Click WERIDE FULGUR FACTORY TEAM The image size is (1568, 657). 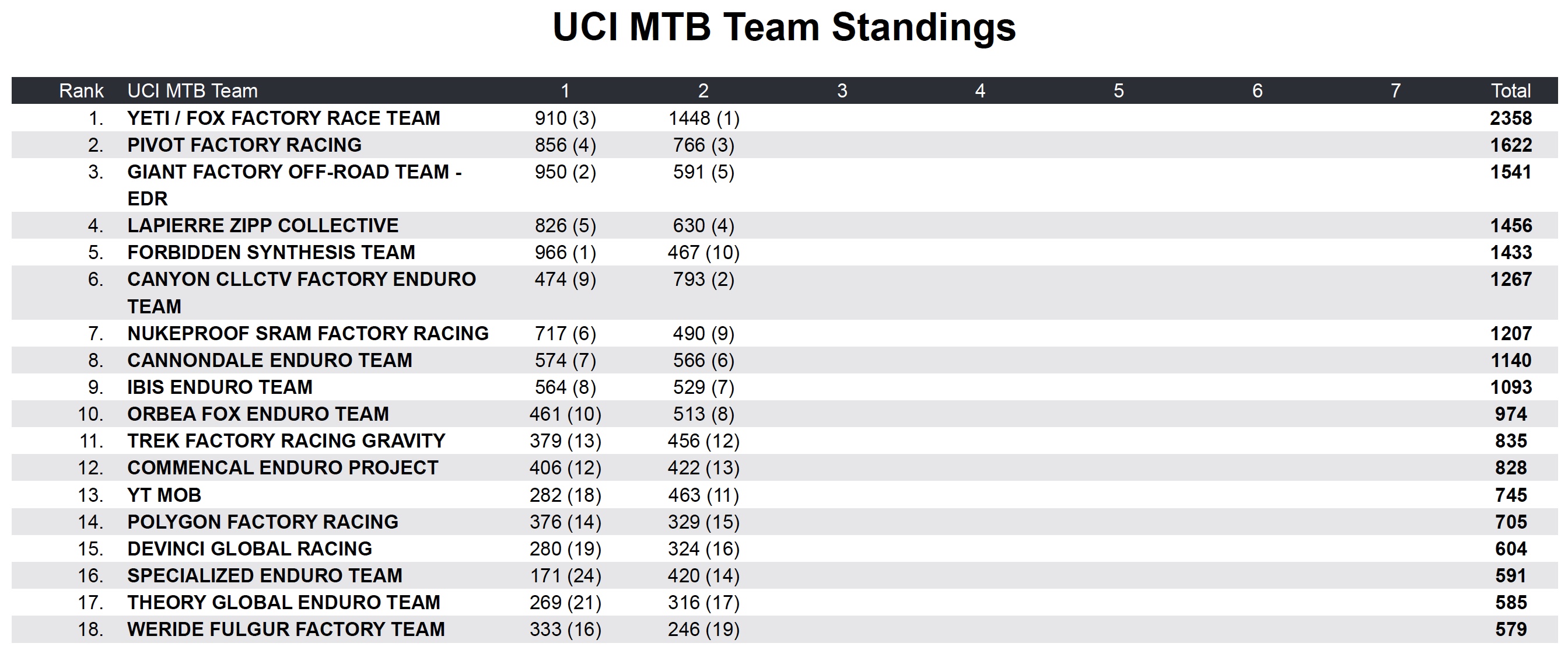pyautogui.click(x=286, y=629)
